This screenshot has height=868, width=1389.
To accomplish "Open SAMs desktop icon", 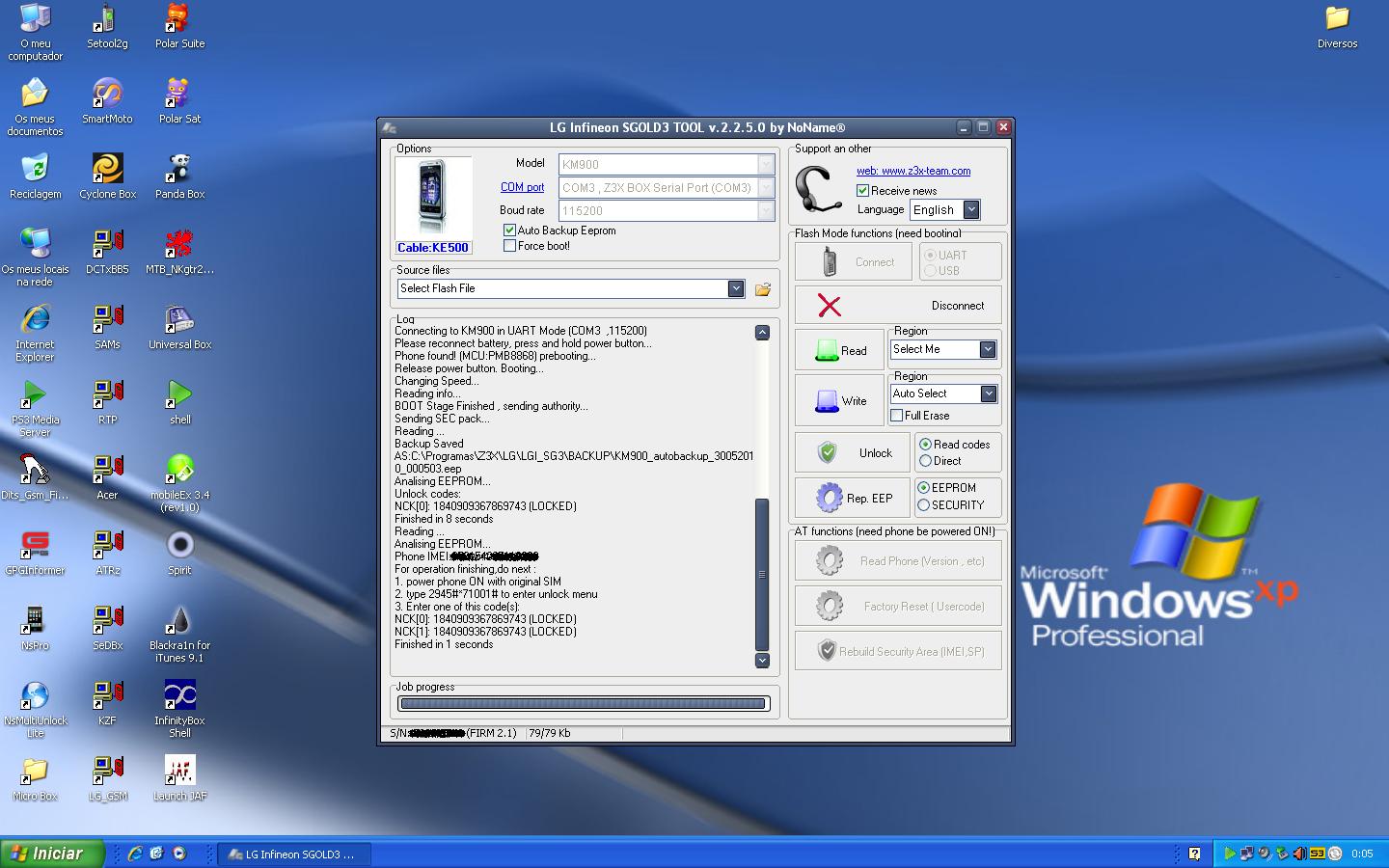I will (x=107, y=326).
